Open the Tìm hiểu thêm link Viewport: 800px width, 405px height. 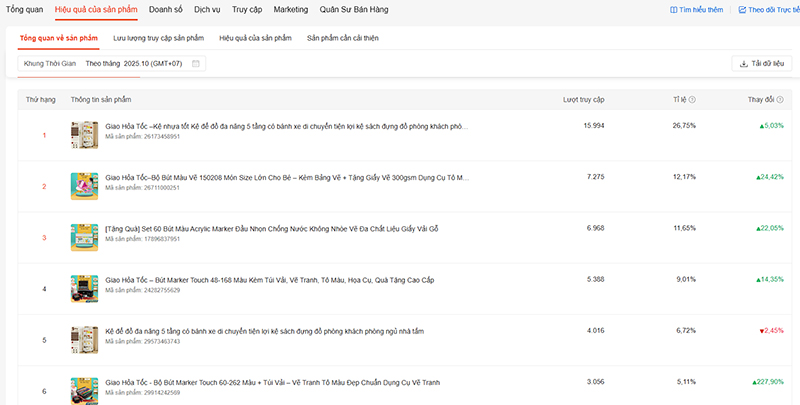[x=698, y=10]
